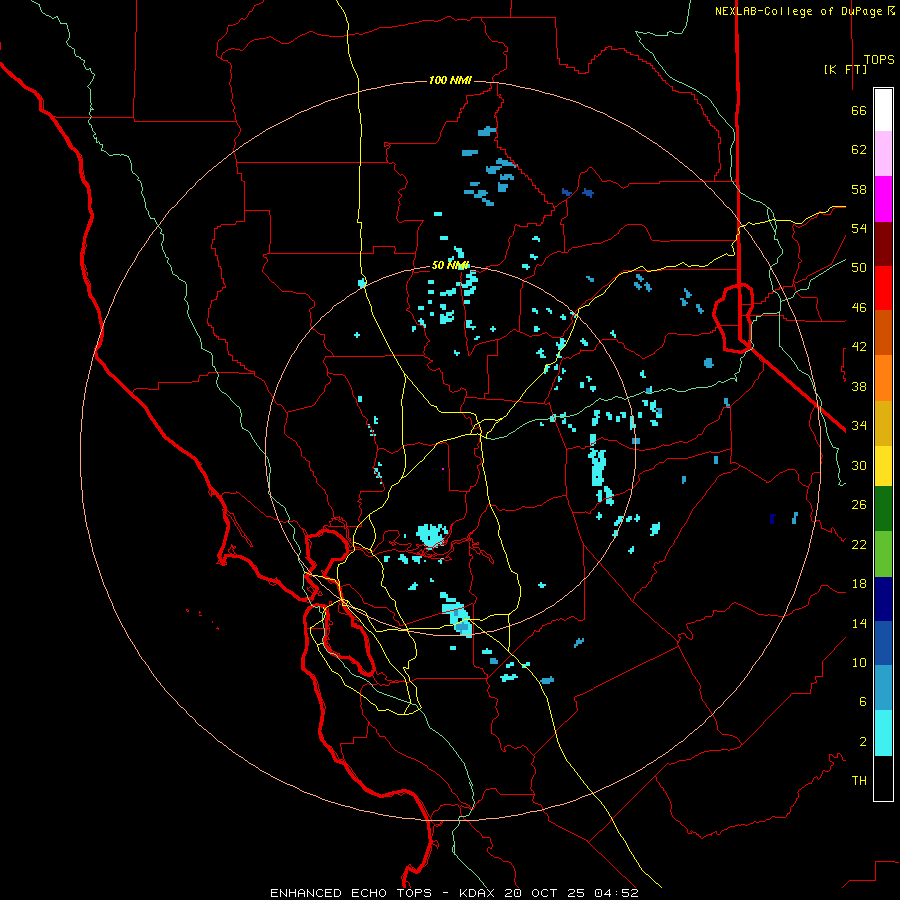Click the "54" legend label

(859, 228)
